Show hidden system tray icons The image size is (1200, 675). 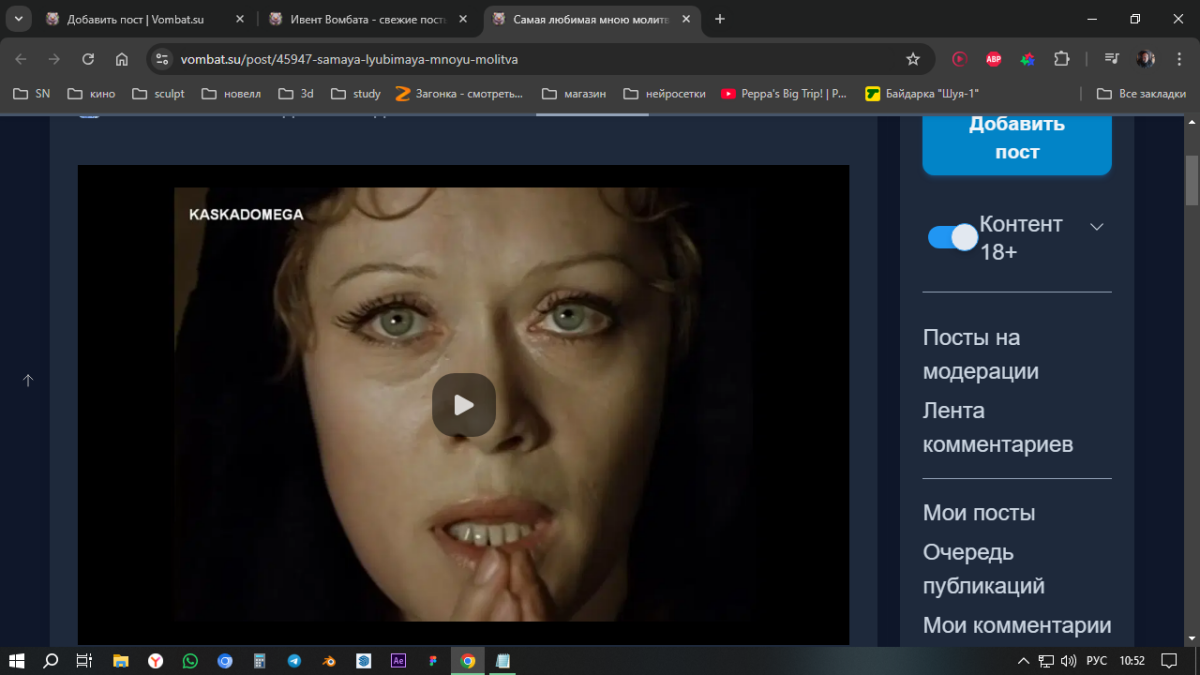pos(1023,661)
